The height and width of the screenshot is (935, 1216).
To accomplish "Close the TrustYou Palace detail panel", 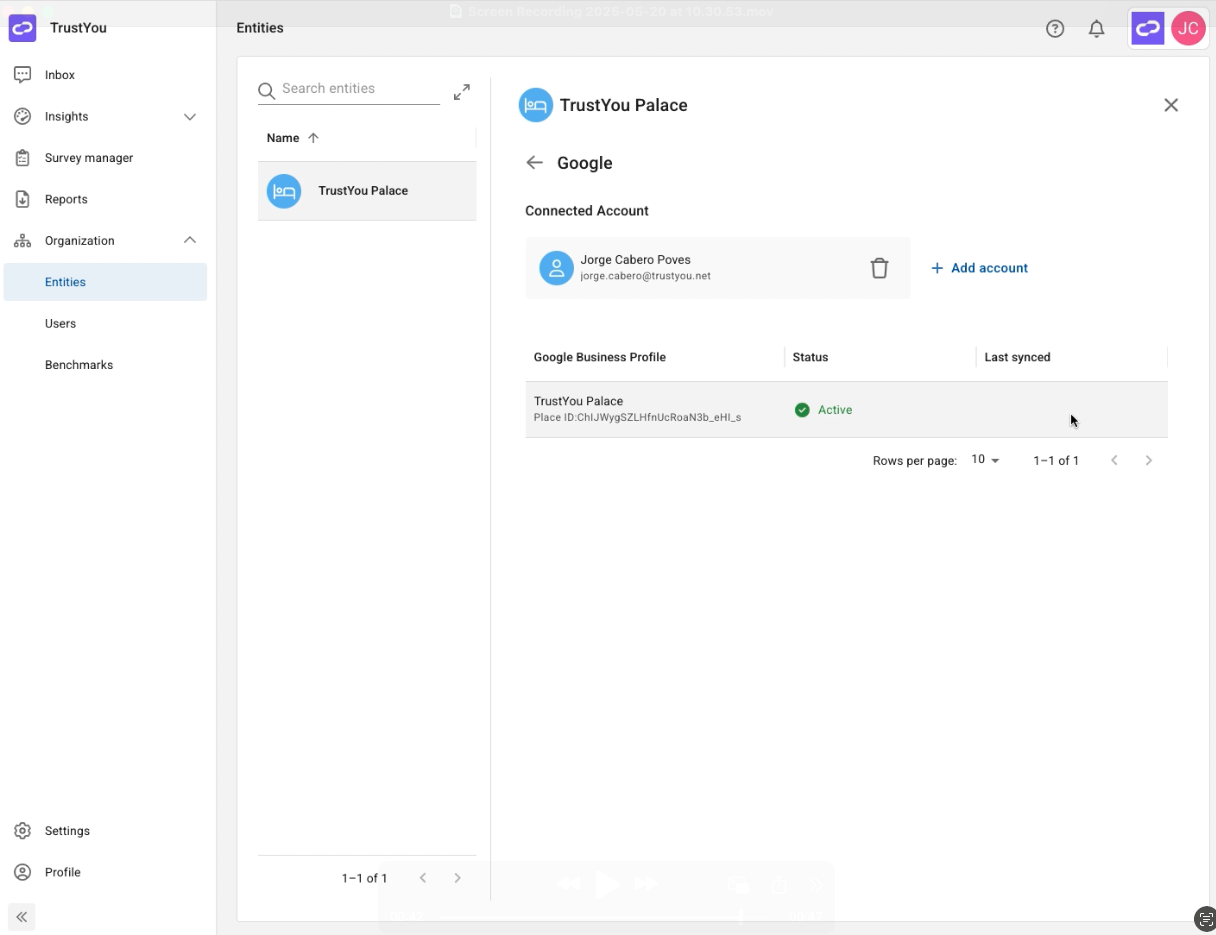I will point(1171,105).
